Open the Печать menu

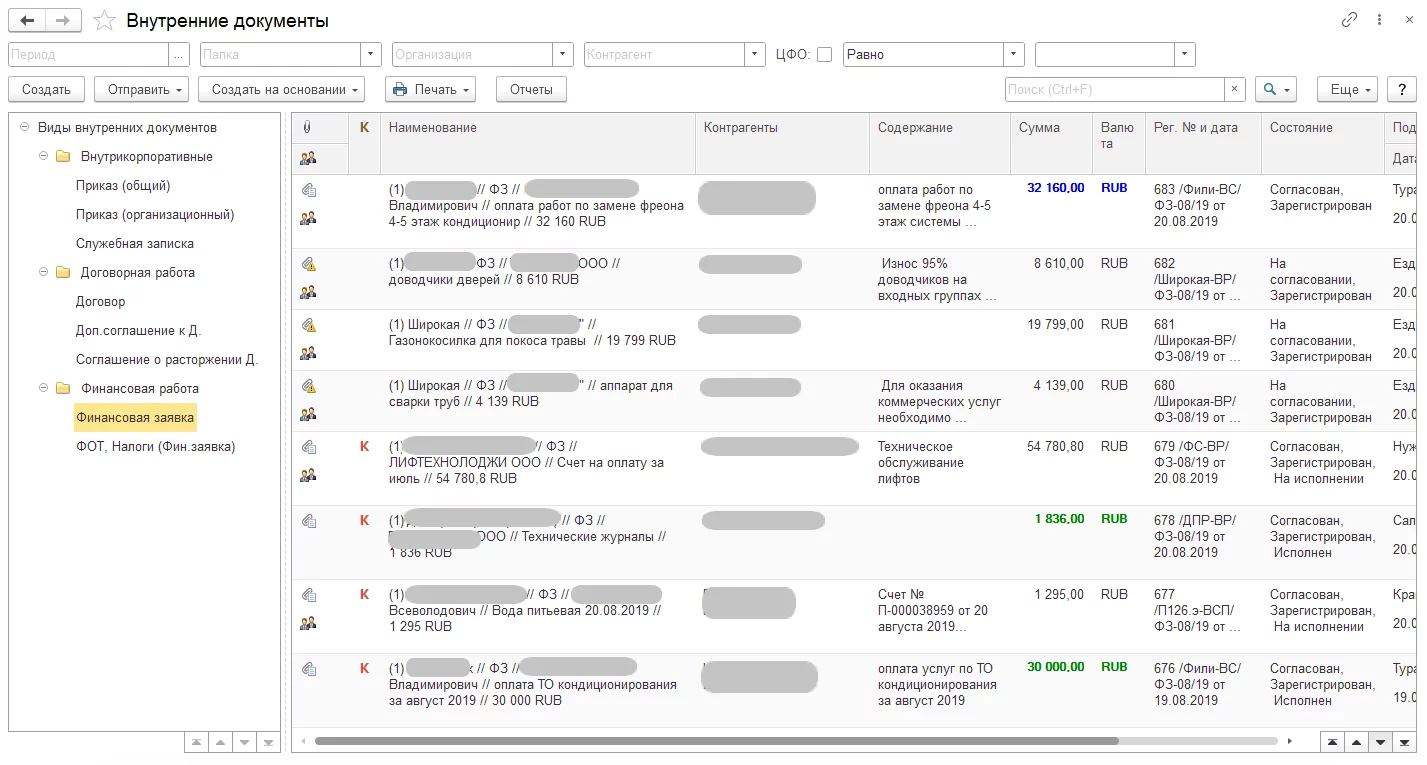(x=430, y=89)
